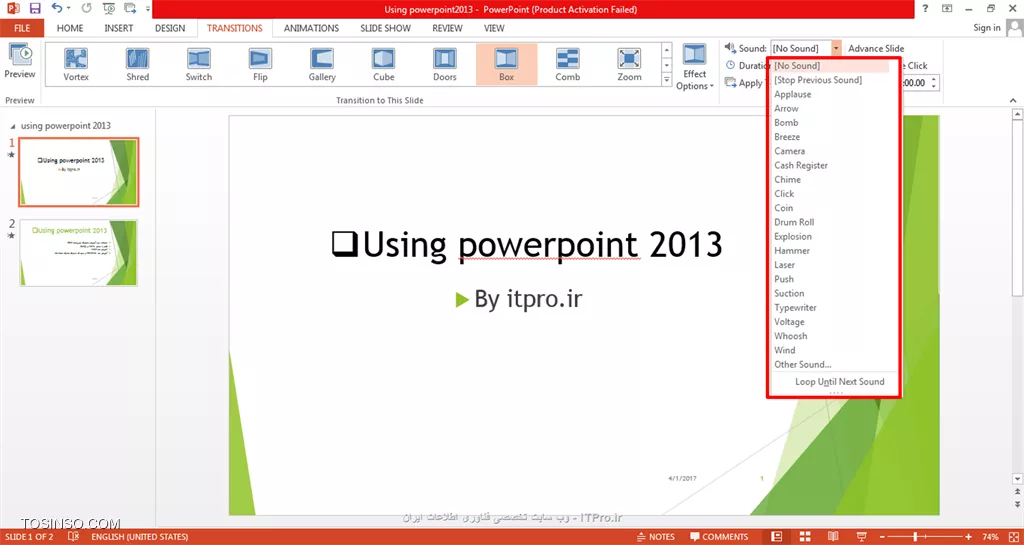Click SLIDE 1 OF 2 indicator
This screenshot has height=545, width=1024.
29,537
